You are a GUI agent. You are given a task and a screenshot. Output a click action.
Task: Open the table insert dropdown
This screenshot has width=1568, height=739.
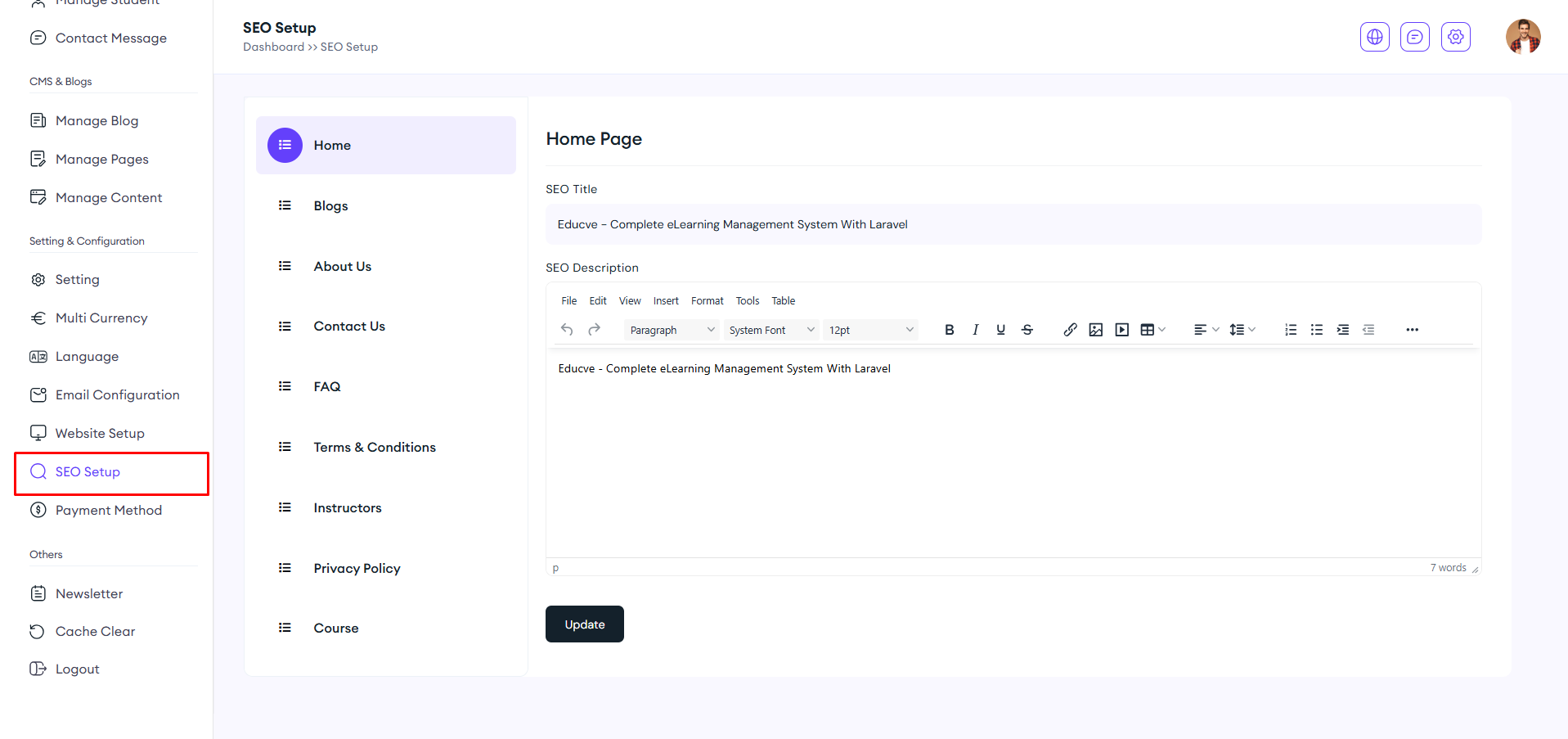1152,330
